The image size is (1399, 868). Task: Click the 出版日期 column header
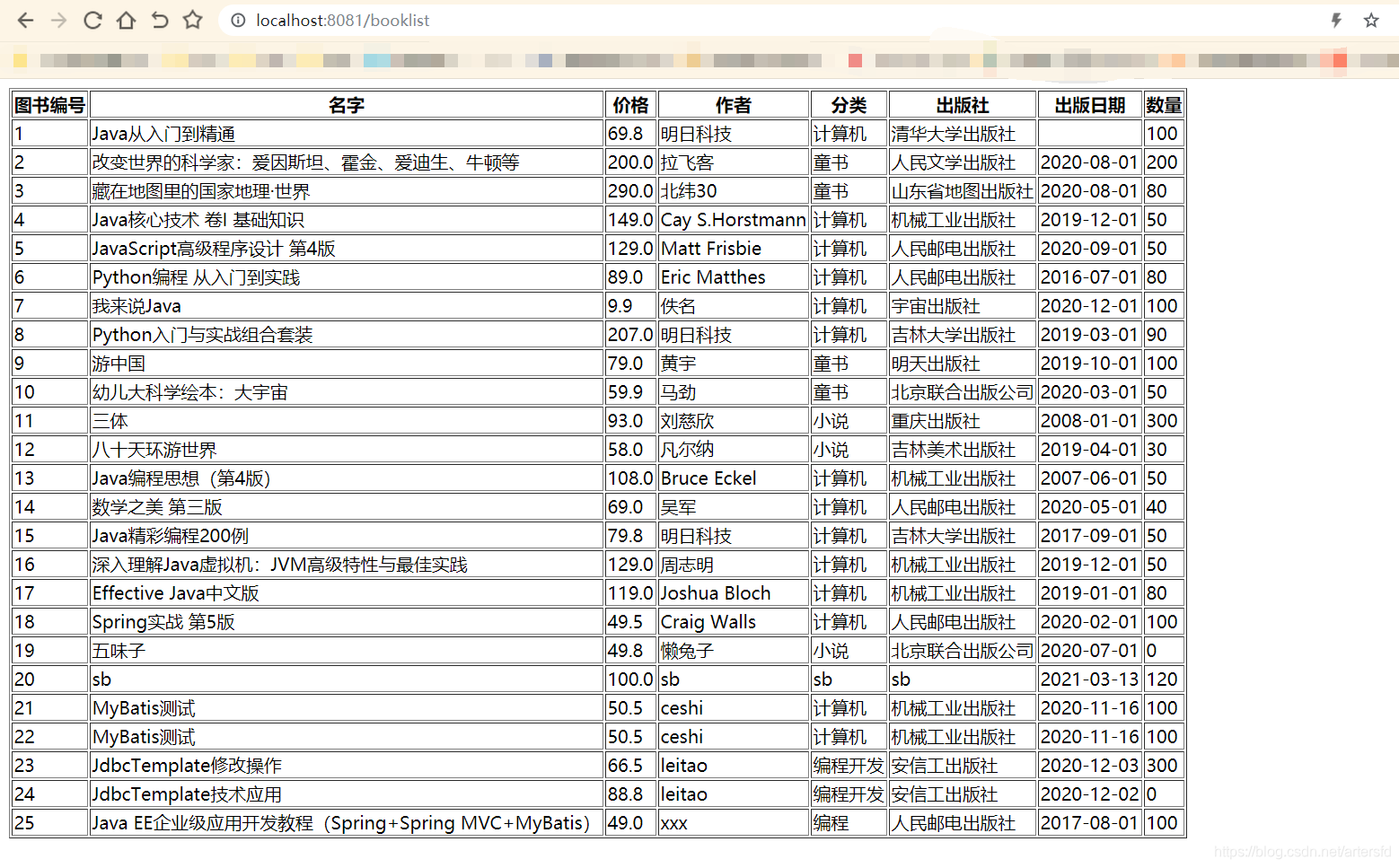[x=1090, y=105]
